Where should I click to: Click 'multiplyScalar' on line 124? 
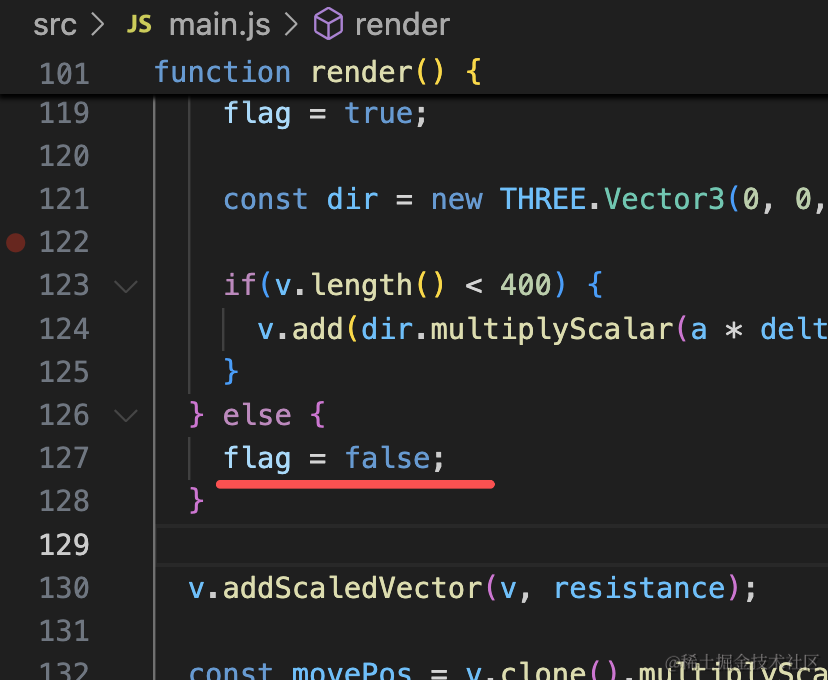tap(552, 330)
